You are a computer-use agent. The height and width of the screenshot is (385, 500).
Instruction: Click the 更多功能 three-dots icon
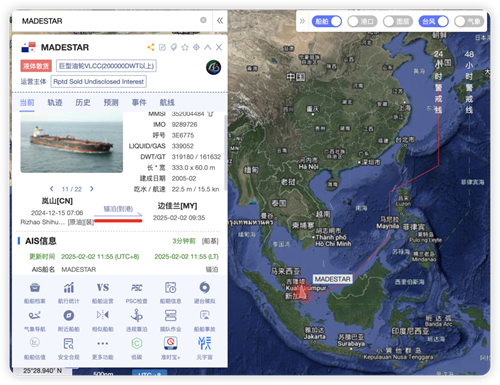[103, 343]
